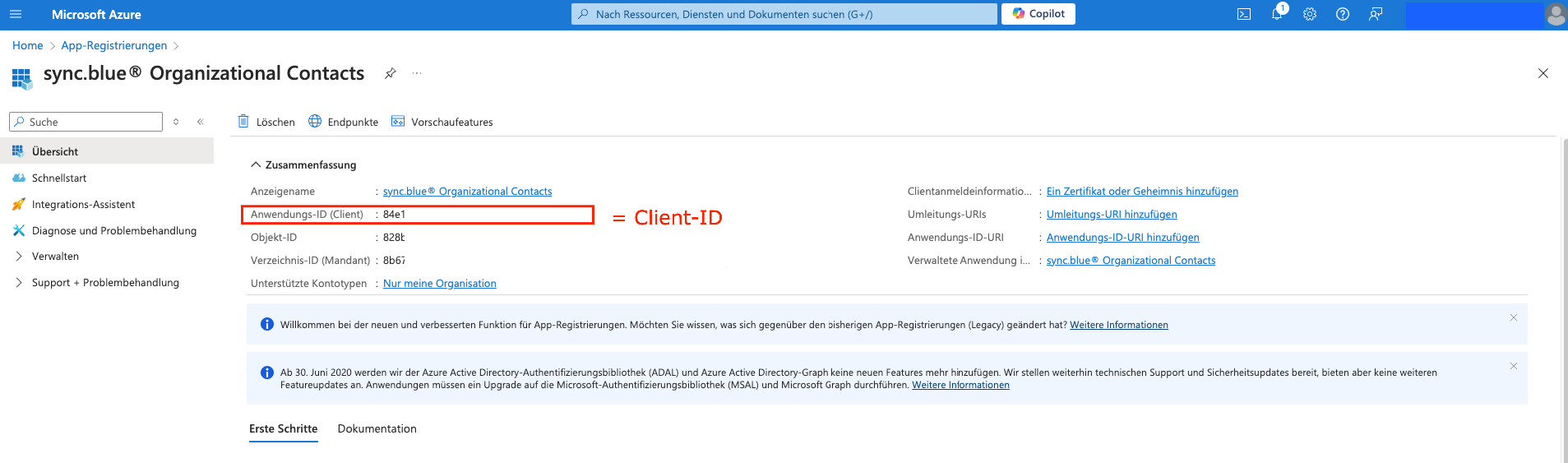Open Nur meine Organisation link
The height and width of the screenshot is (463, 1568).
[x=440, y=283]
